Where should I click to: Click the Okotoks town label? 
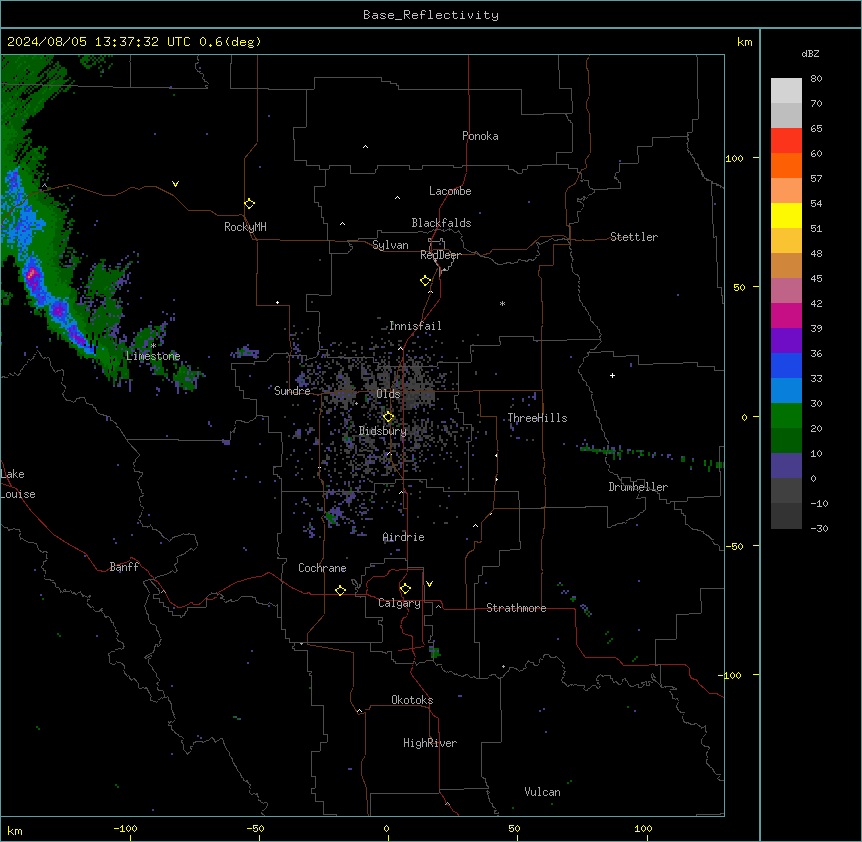coord(412,700)
